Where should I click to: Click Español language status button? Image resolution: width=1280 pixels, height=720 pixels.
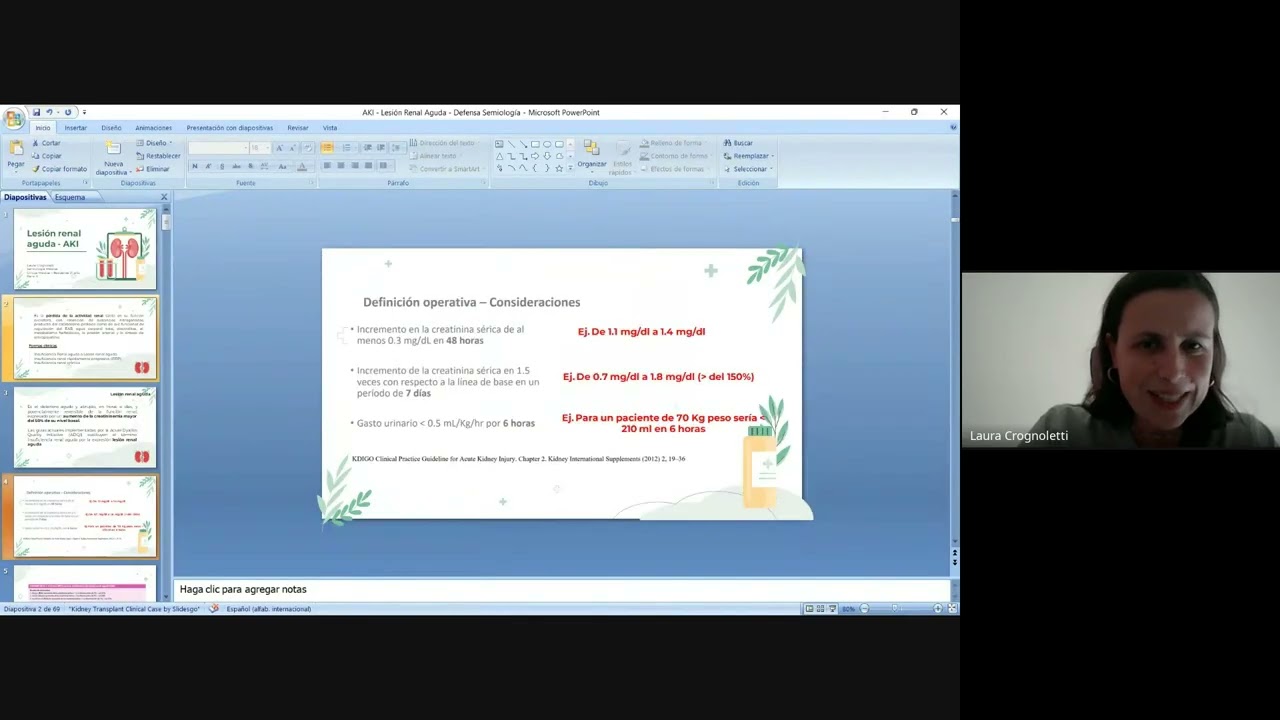click(268, 609)
